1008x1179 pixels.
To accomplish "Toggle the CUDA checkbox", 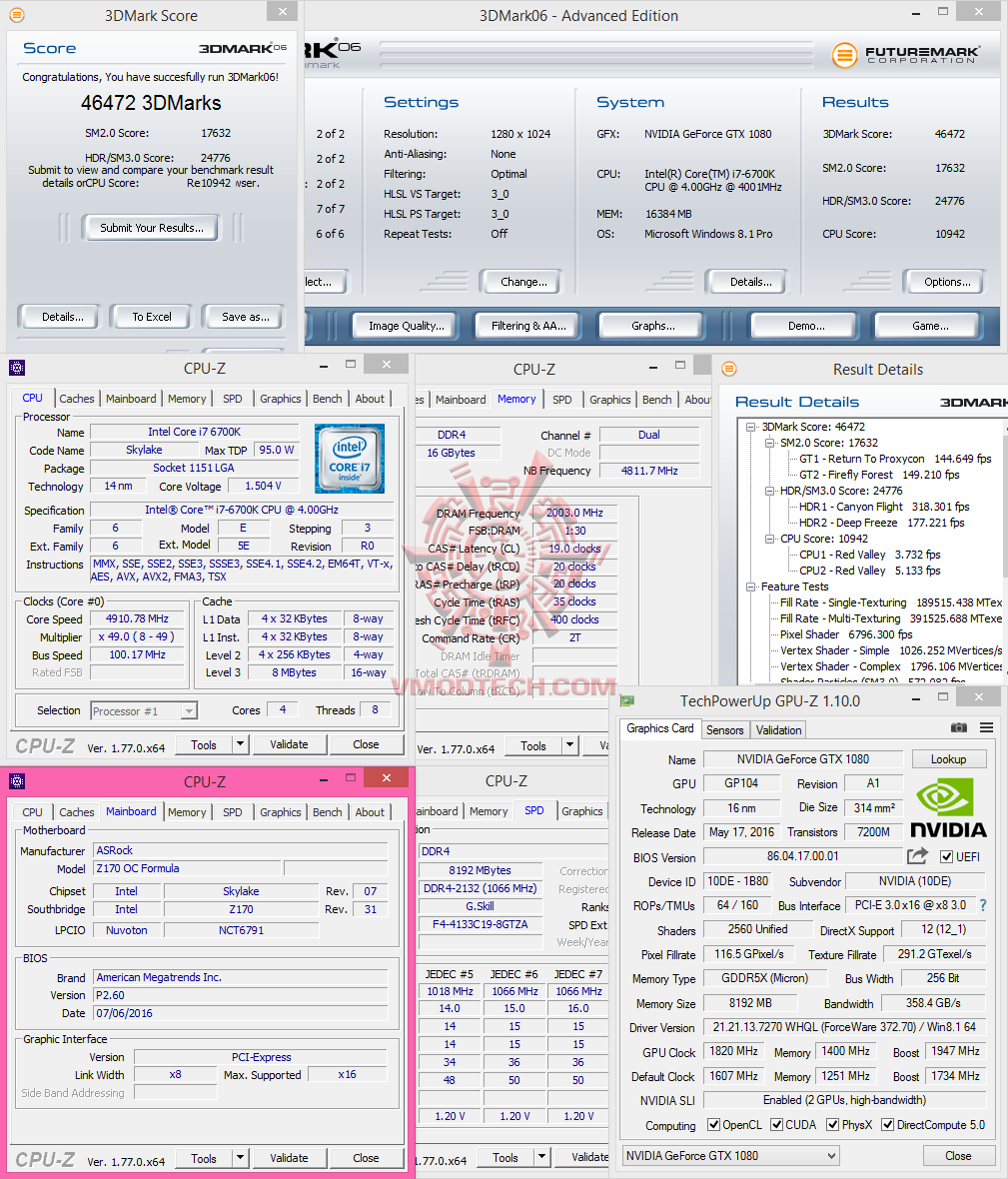I will pyautogui.click(x=776, y=1125).
